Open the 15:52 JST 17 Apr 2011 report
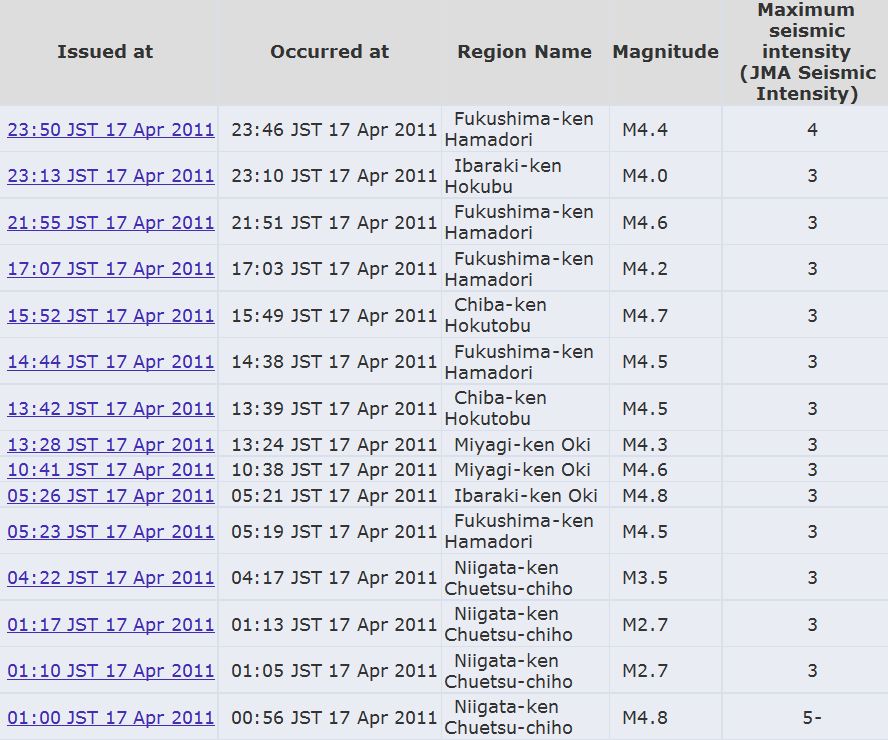This screenshot has height=740, width=888. (x=110, y=315)
